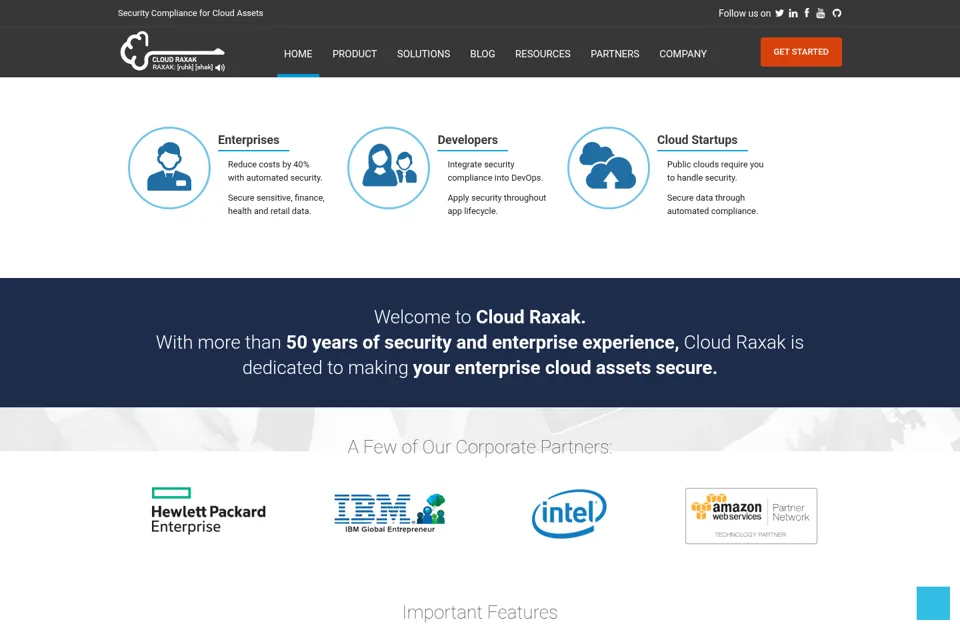This screenshot has width=960, height=640.
Task: Open the COMPANY menu
Action: pos(683,54)
